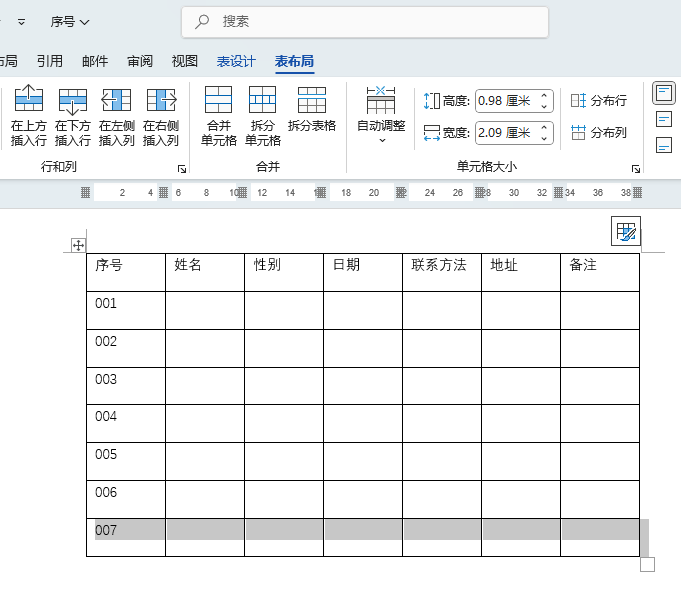Click the cell containing 007
Screen dimensions: 681x608
[126, 538]
